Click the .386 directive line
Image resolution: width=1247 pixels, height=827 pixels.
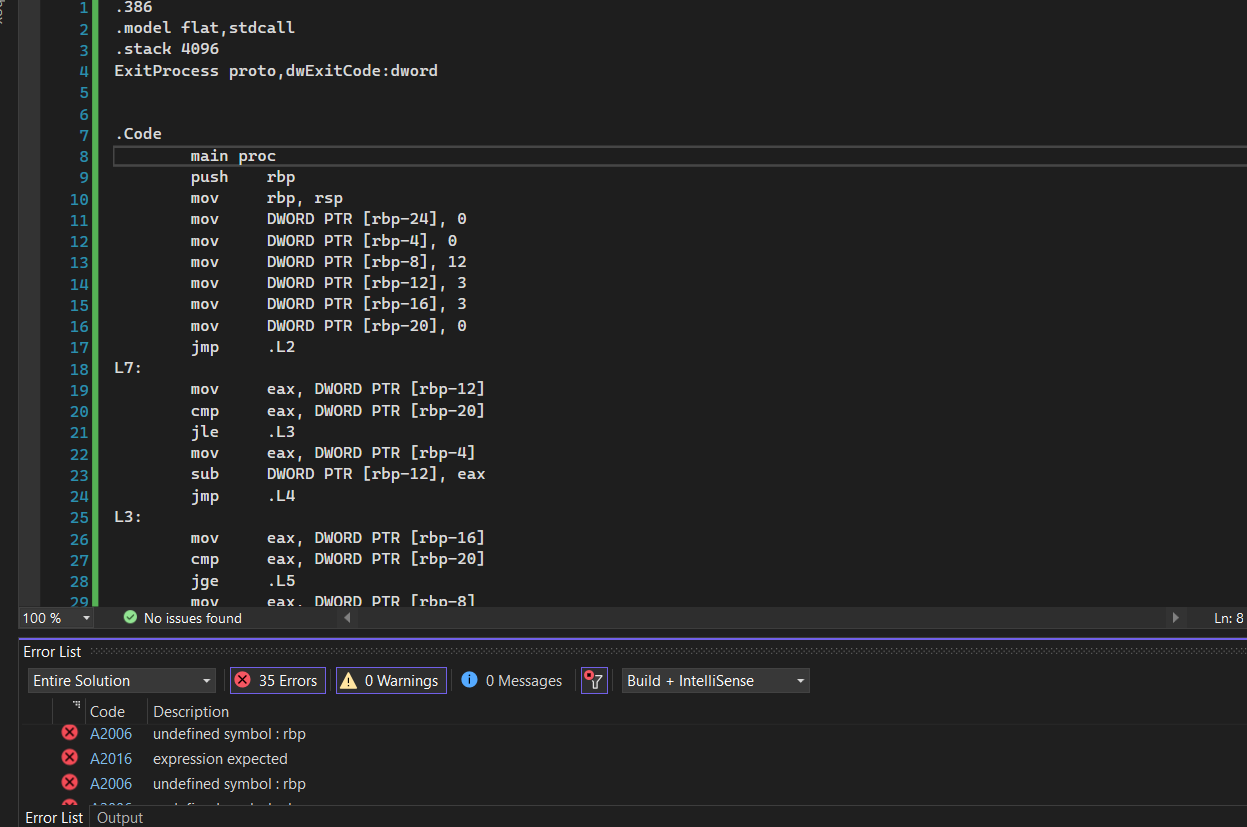point(133,7)
